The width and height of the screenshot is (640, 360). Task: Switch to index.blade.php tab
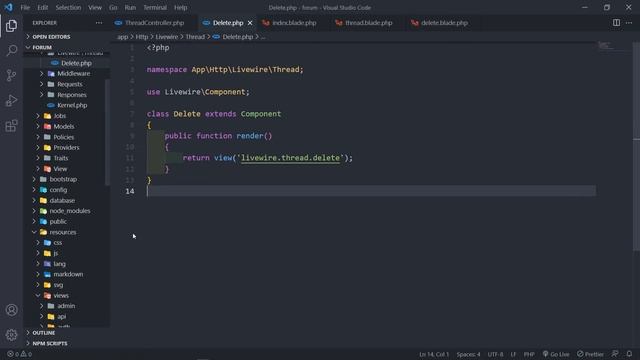[294, 23]
